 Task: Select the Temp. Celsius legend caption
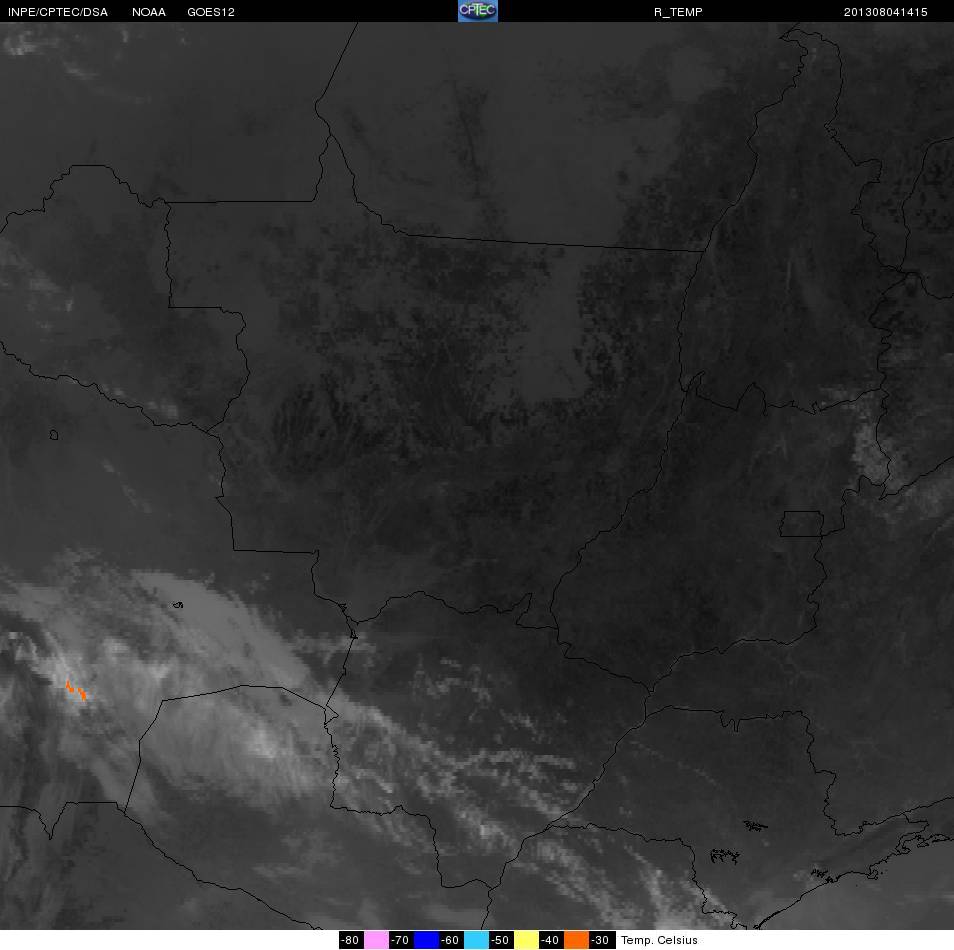pos(659,940)
